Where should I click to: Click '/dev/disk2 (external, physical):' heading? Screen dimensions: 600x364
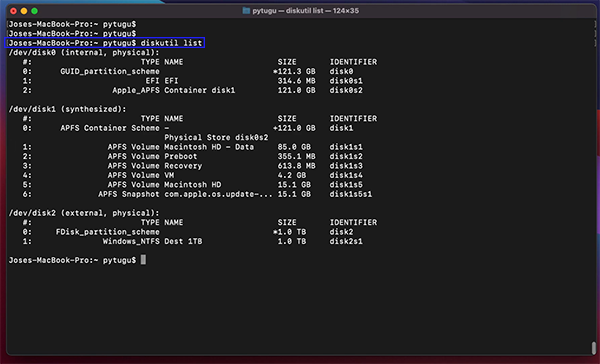pyautogui.click(x=84, y=213)
